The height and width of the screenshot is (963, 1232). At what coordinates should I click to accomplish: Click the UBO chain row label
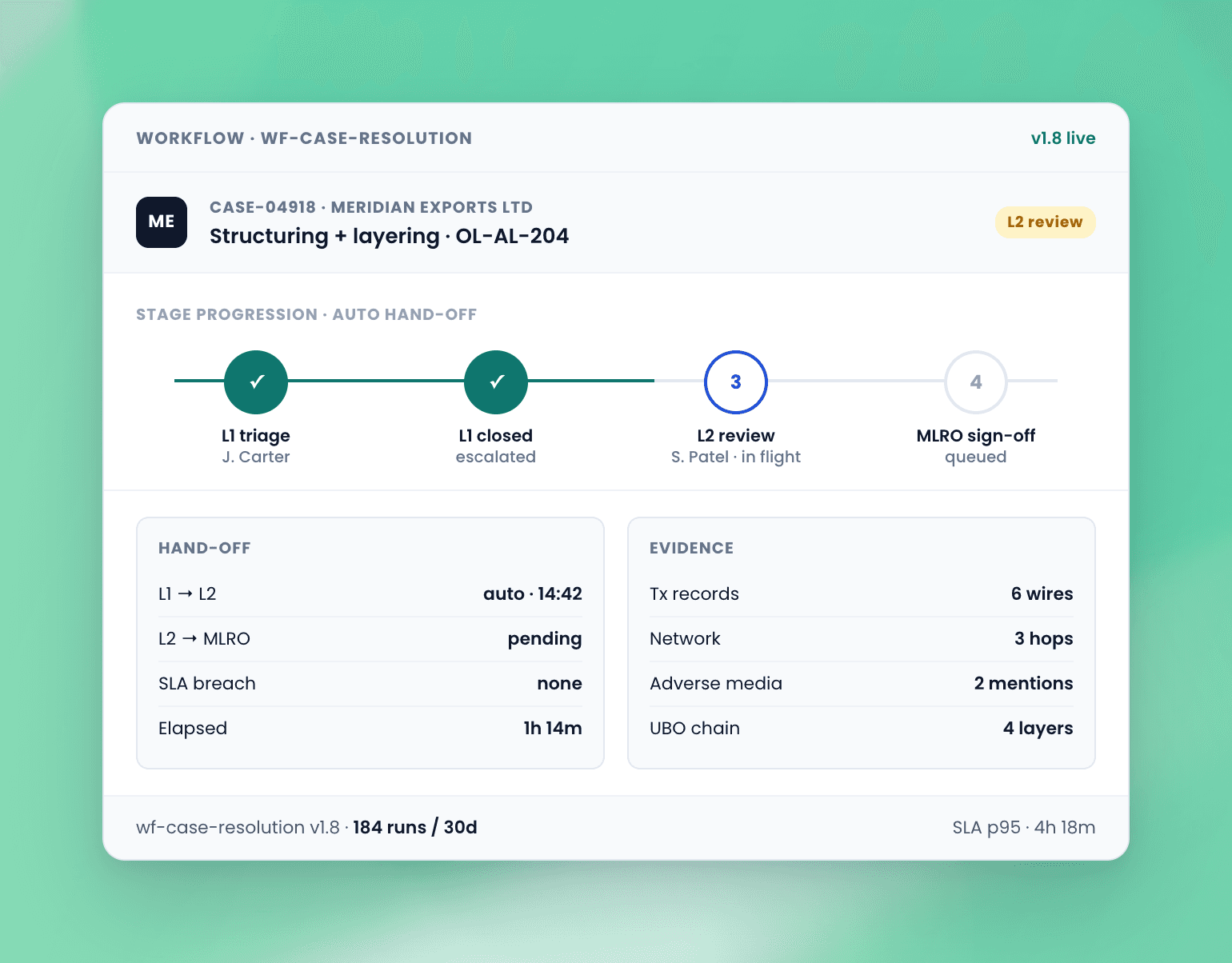[694, 728]
